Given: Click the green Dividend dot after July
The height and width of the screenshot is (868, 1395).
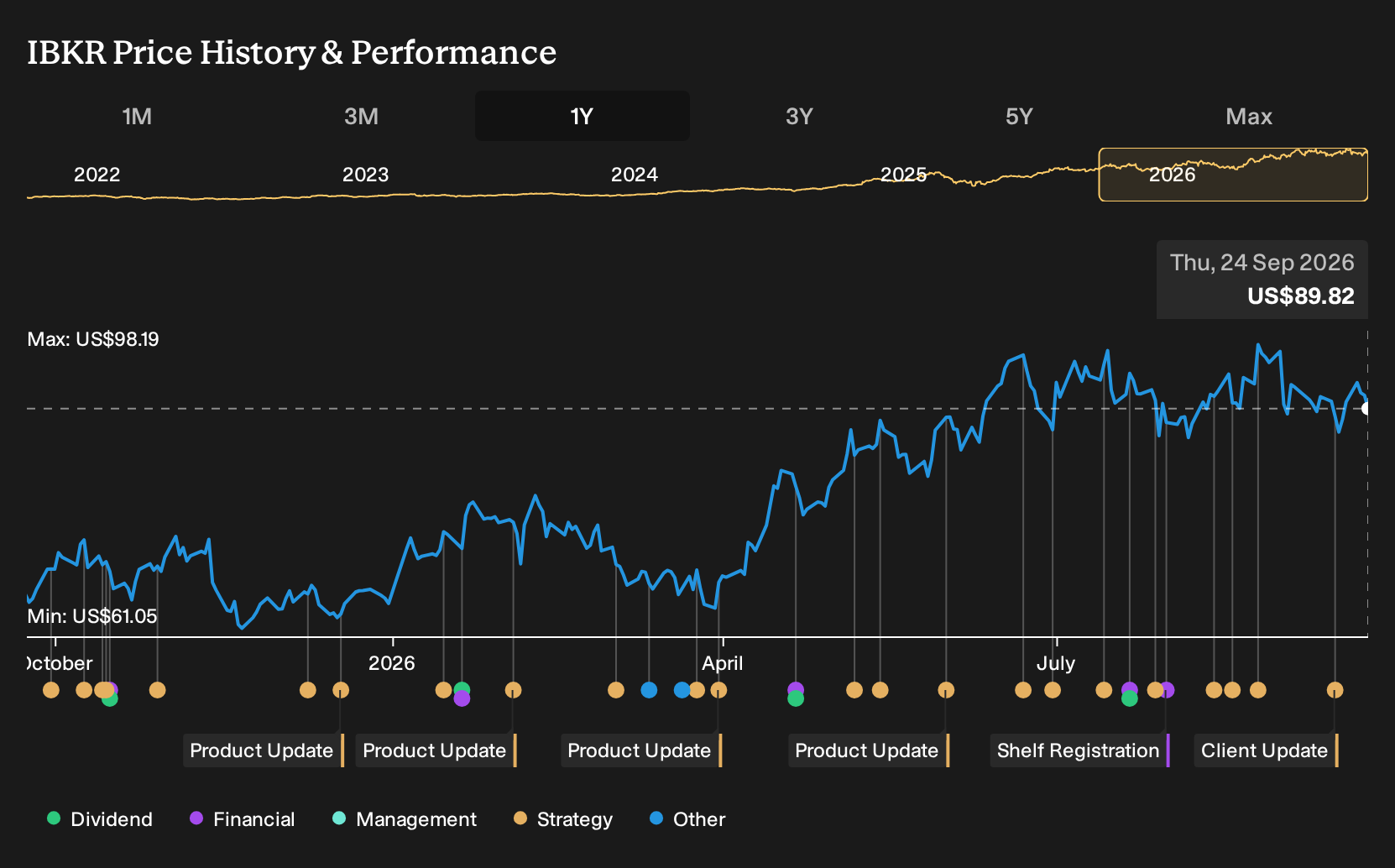Looking at the screenshot, I should (1130, 698).
